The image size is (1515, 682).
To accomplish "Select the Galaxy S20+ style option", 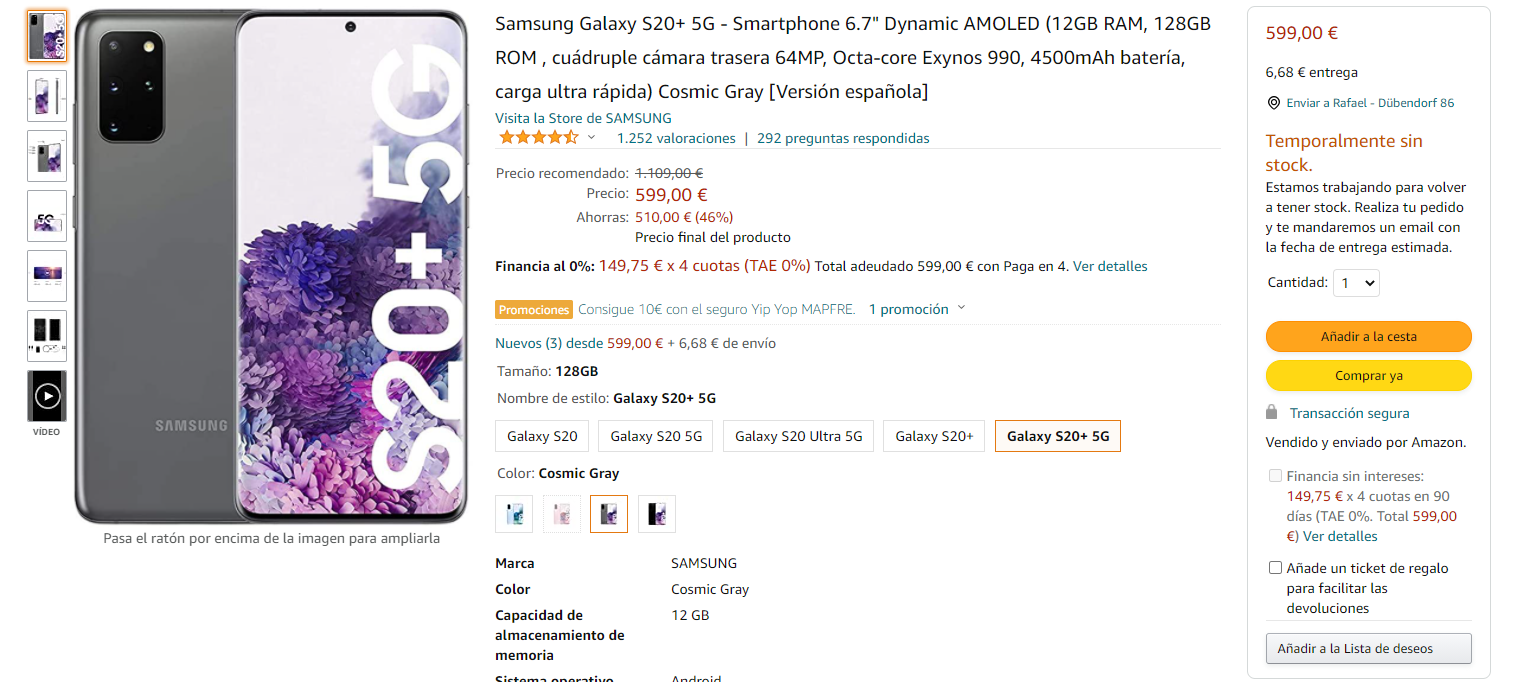I will pos(934,436).
